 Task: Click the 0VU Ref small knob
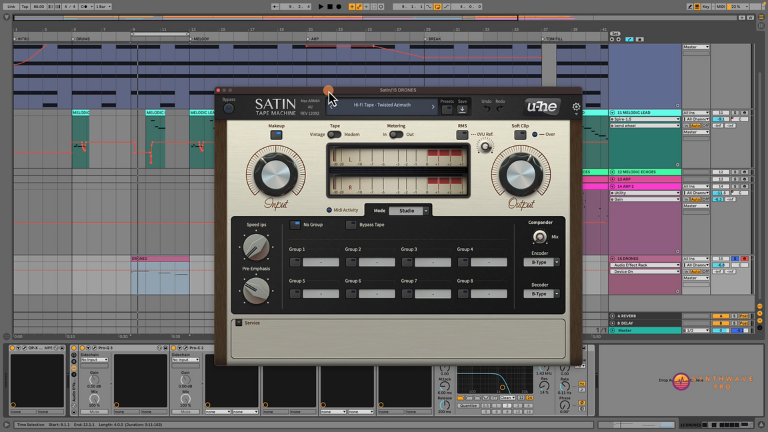pyautogui.click(x=485, y=146)
